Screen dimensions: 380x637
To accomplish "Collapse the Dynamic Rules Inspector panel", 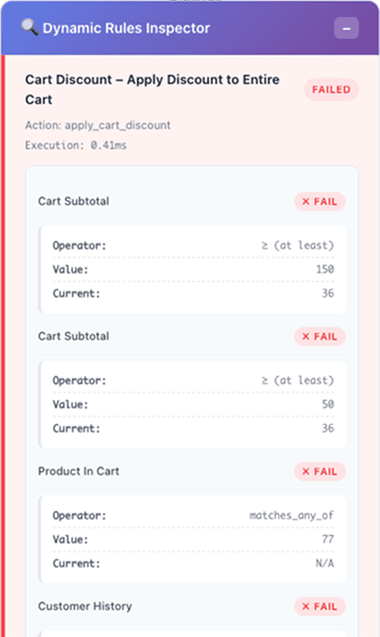I will click(346, 28).
